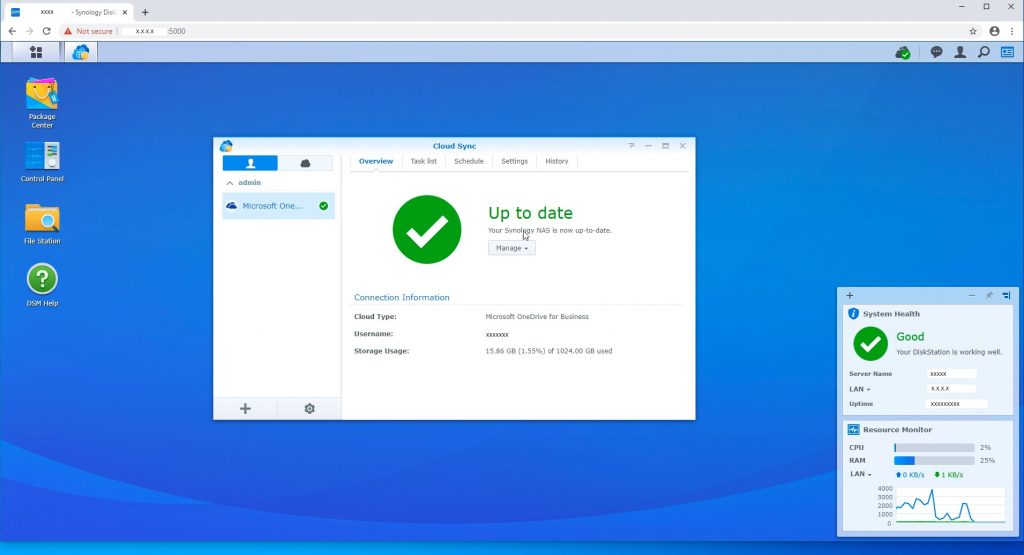Screen dimensions: 1024x555
Task: View the History tab
Action: pos(556,161)
